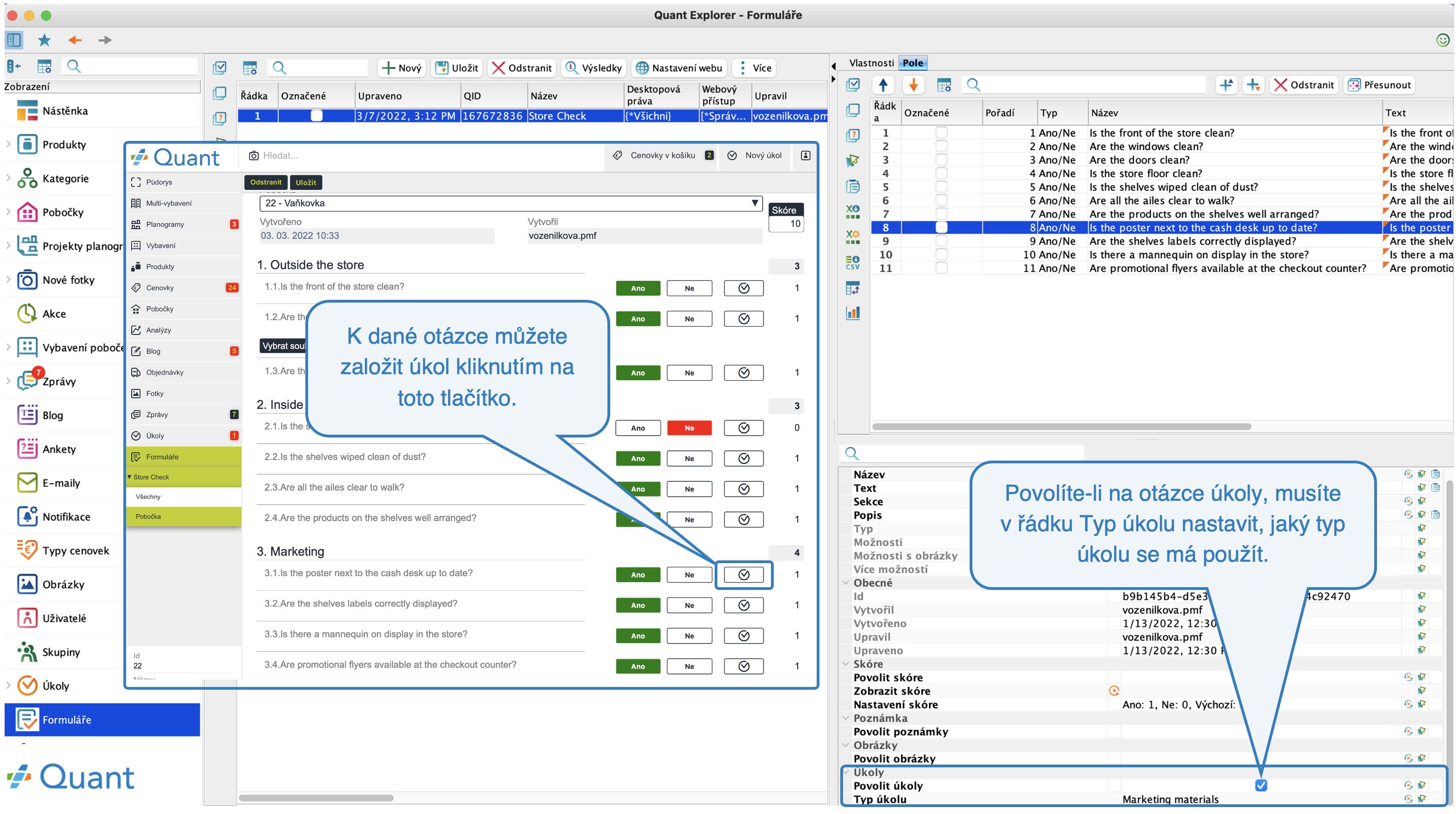Click the bar chart icon
The width and height of the screenshot is (1456, 814).
tap(852, 313)
